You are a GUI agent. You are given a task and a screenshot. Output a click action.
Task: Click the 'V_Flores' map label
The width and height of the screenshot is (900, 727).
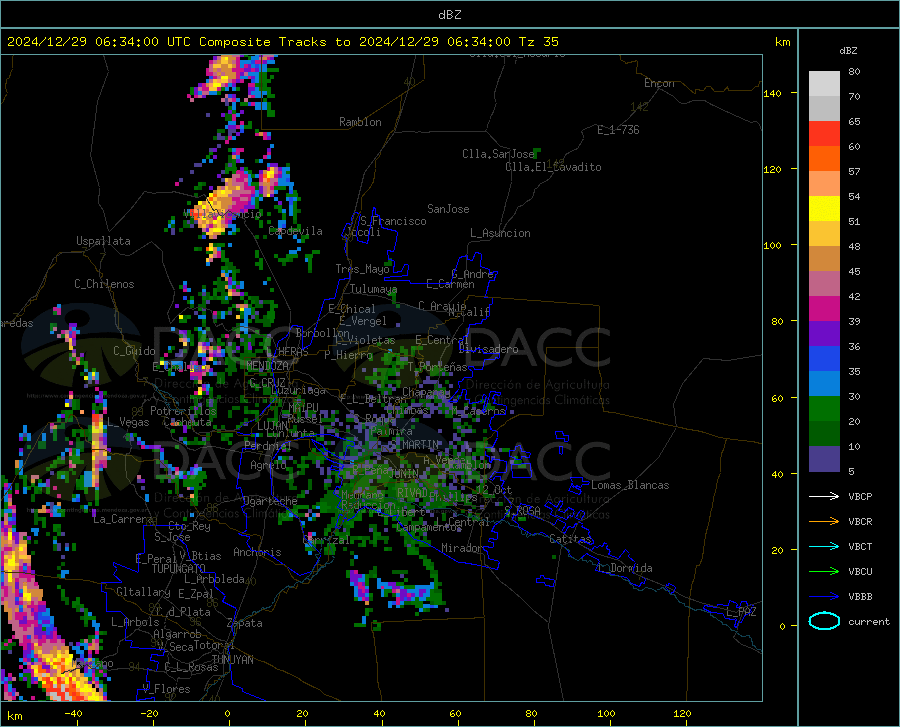(x=166, y=689)
